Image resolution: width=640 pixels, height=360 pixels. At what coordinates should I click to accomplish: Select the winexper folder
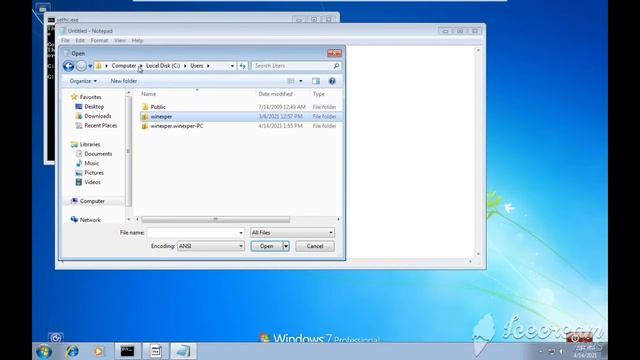pyautogui.click(x=241, y=116)
